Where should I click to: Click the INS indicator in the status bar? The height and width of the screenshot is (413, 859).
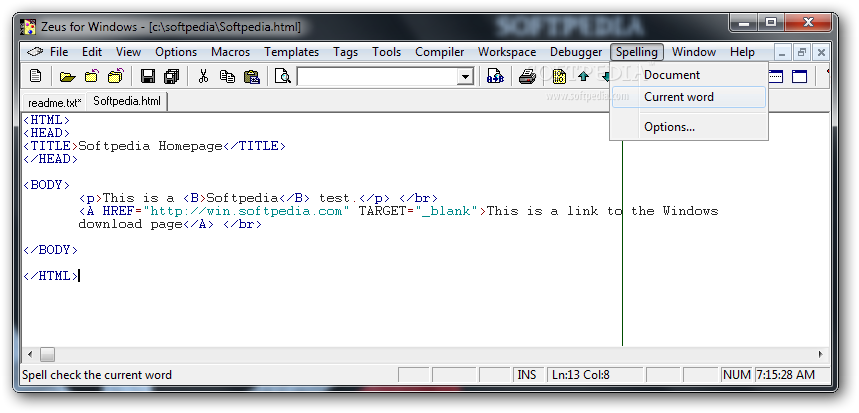[x=527, y=375]
